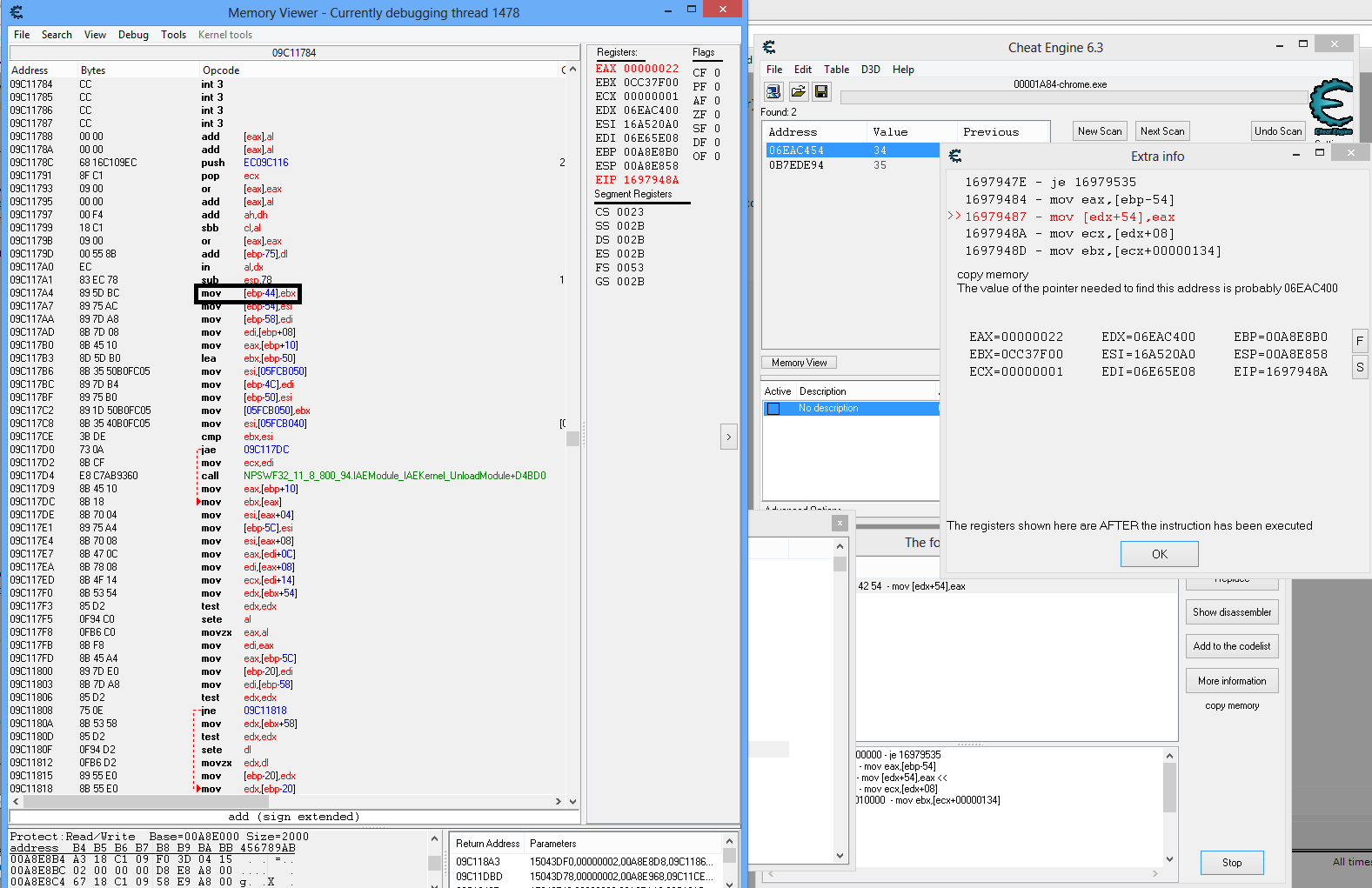The height and width of the screenshot is (888, 1372).
Task: Select address 0B7EDE94 in results list
Action: click(x=796, y=165)
